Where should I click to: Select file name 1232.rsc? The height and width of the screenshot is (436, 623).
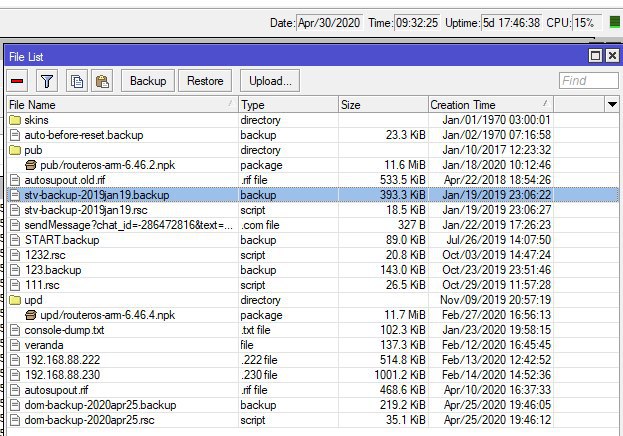pos(45,255)
